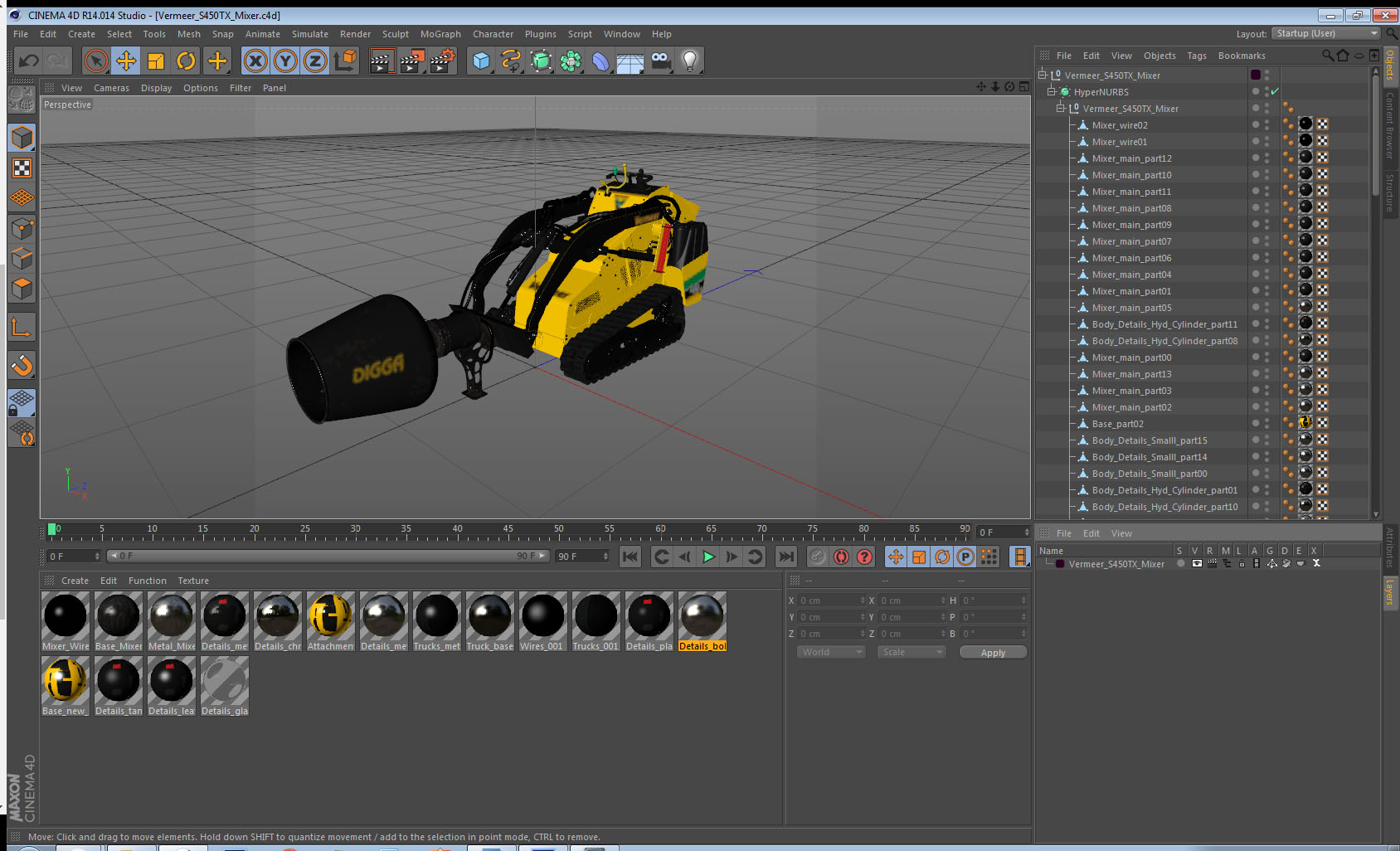Toggle rotation keyframe recording
The width and height of the screenshot is (1400, 851).
942,557
